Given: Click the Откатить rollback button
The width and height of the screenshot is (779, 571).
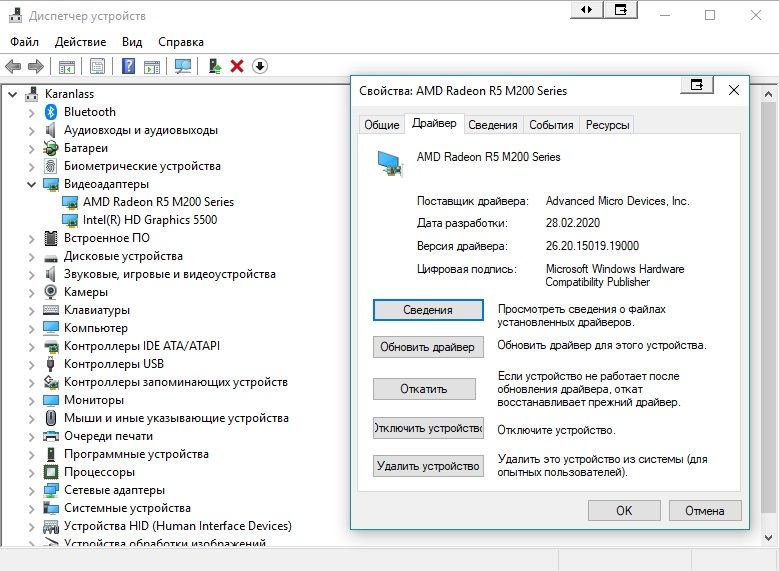Looking at the screenshot, I should [x=424, y=389].
